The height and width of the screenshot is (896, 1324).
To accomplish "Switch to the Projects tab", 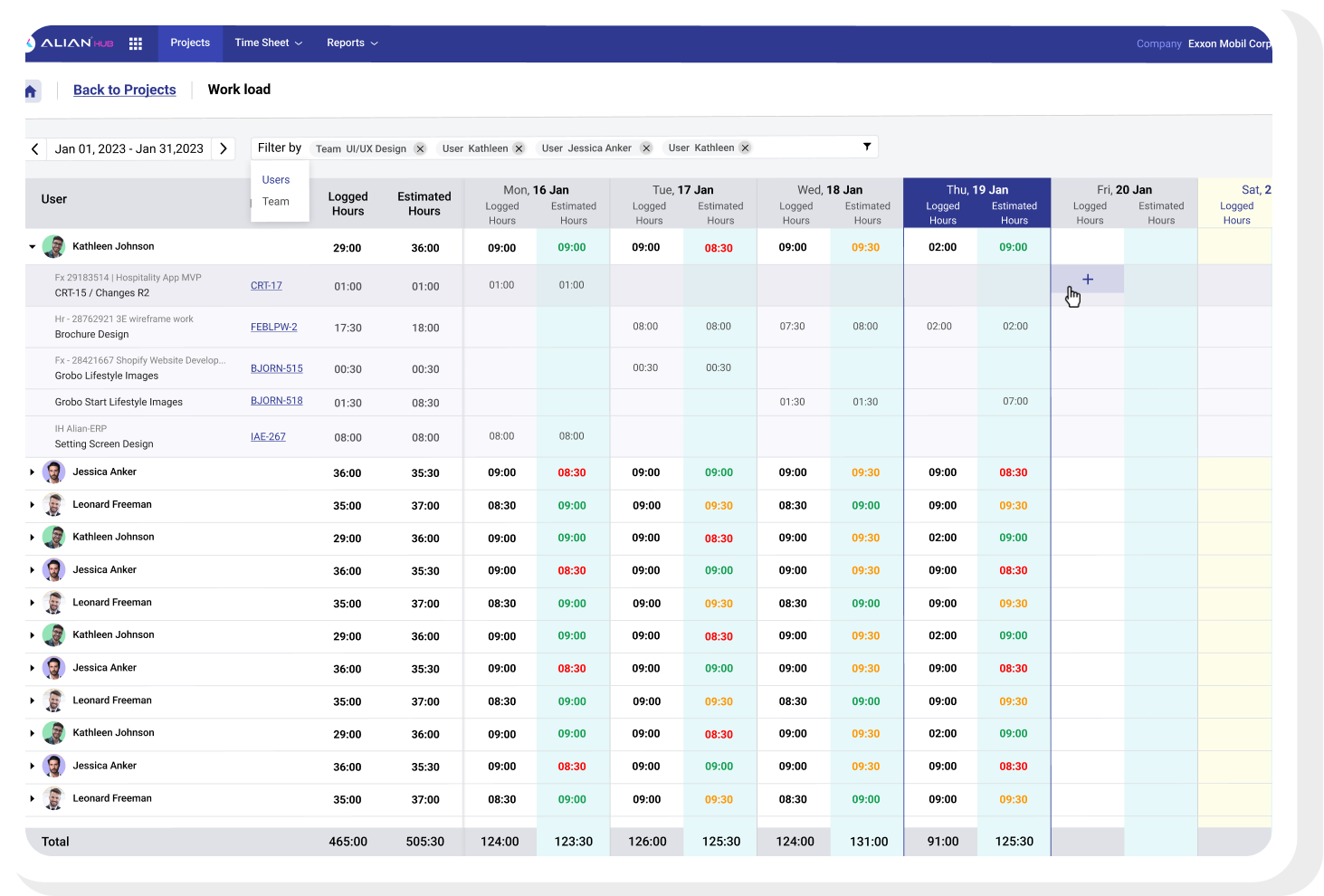I will pos(190,43).
